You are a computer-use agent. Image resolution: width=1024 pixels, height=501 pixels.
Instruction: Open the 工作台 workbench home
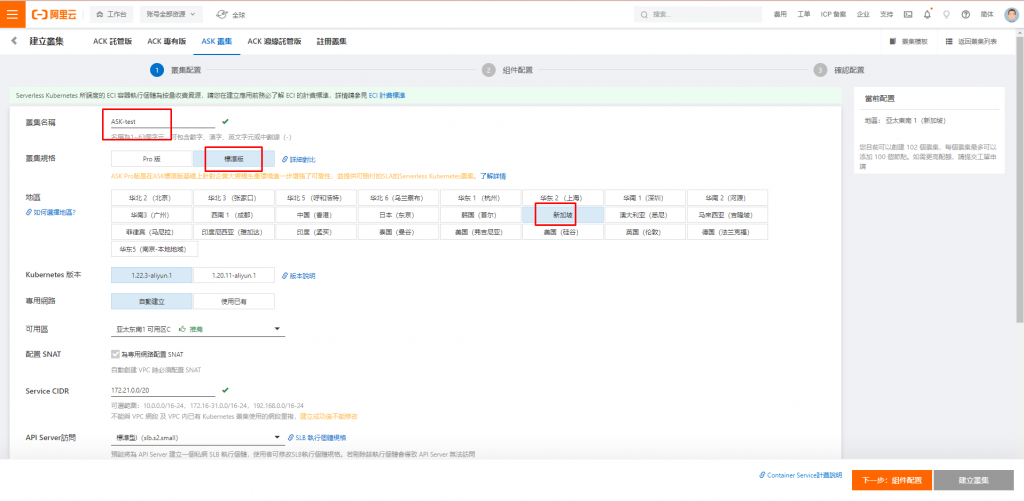pyautogui.click(x=112, y=14)
